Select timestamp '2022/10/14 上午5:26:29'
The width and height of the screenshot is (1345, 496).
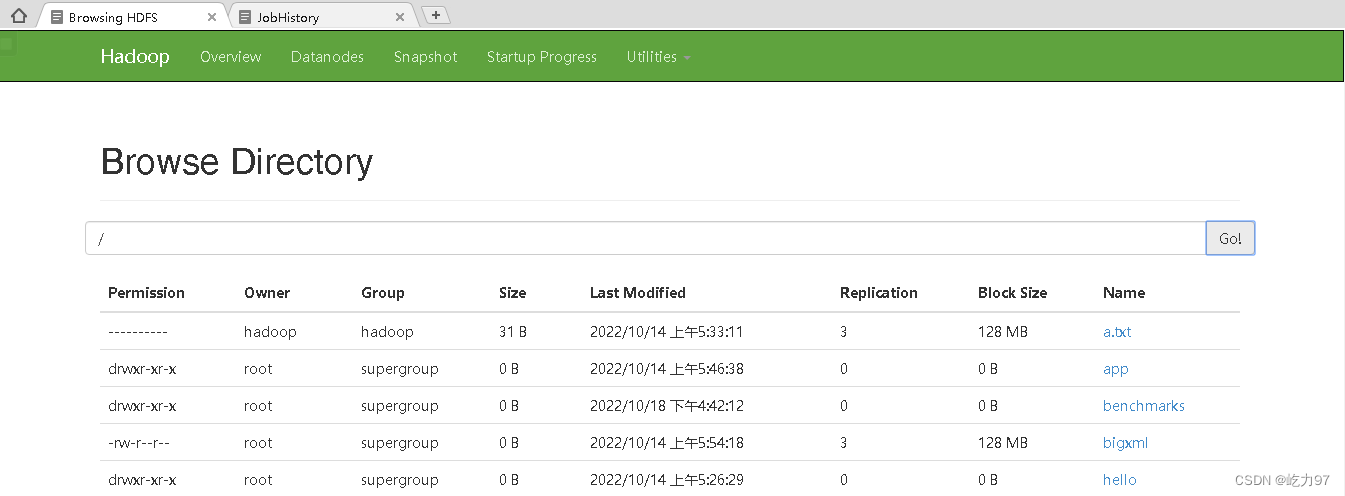667,480
